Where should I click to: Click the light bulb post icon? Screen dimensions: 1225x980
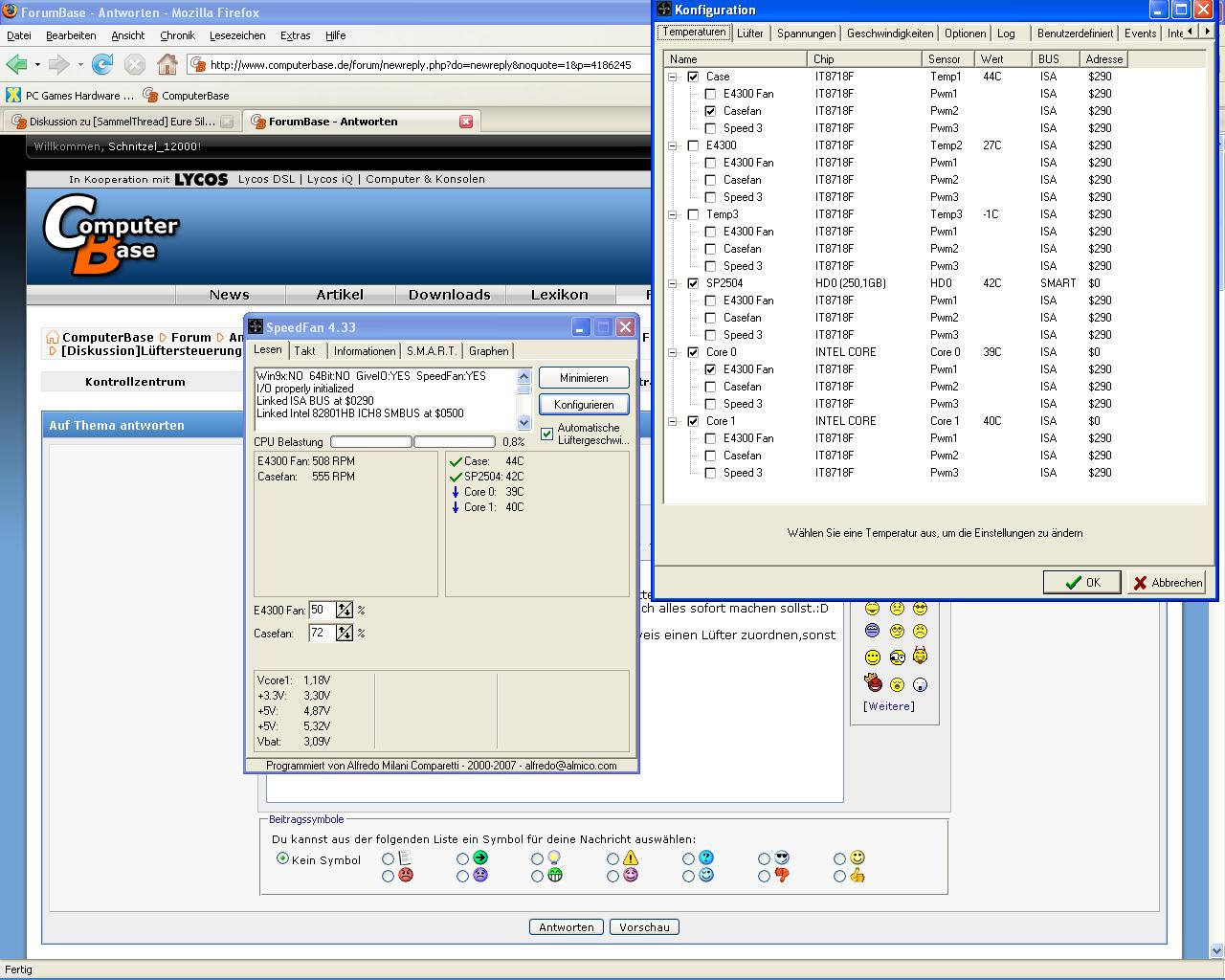pos(554,857)
